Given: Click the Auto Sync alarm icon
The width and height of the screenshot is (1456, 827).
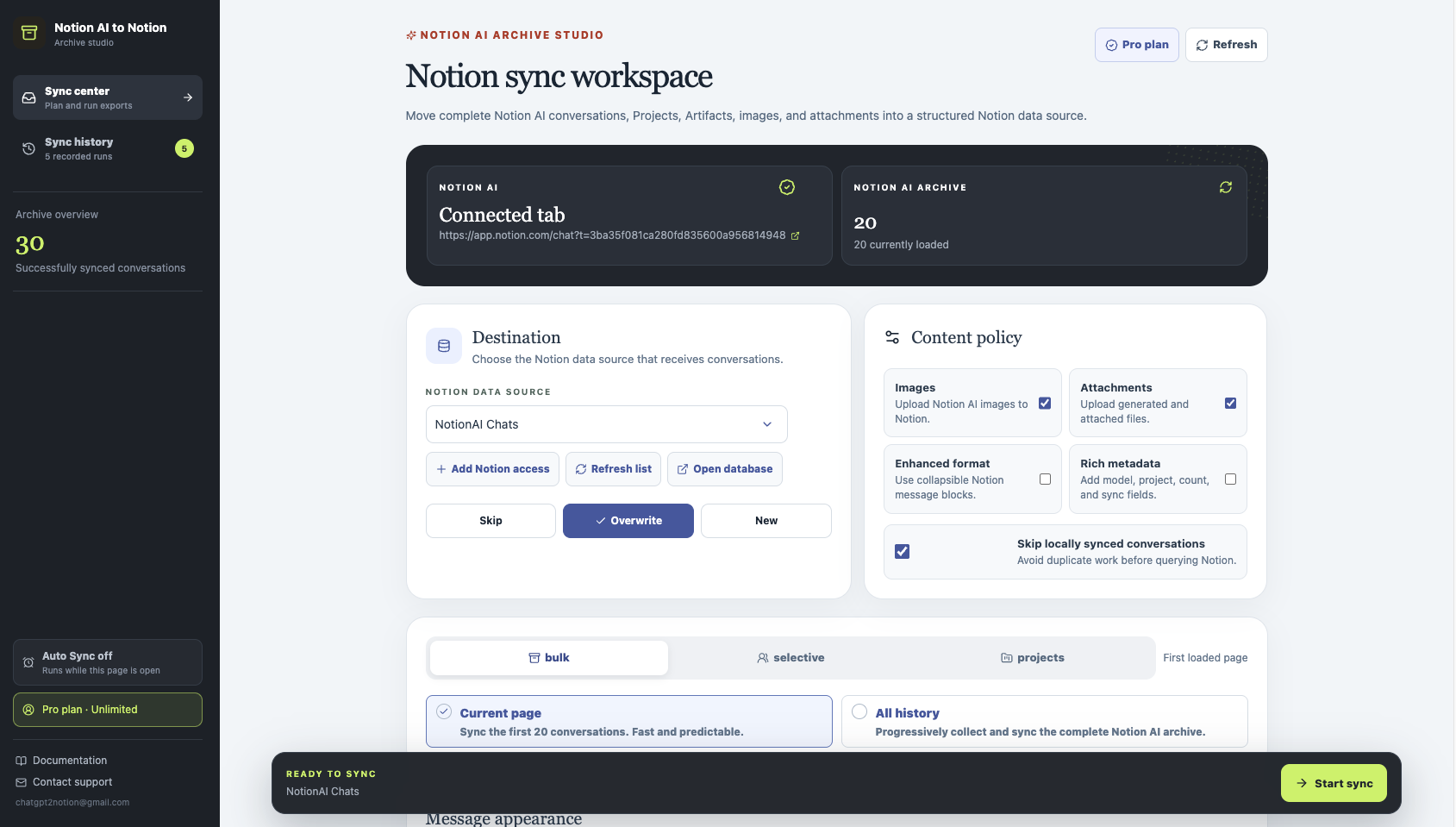Looking at the screenshot, I should coord(28,662).
